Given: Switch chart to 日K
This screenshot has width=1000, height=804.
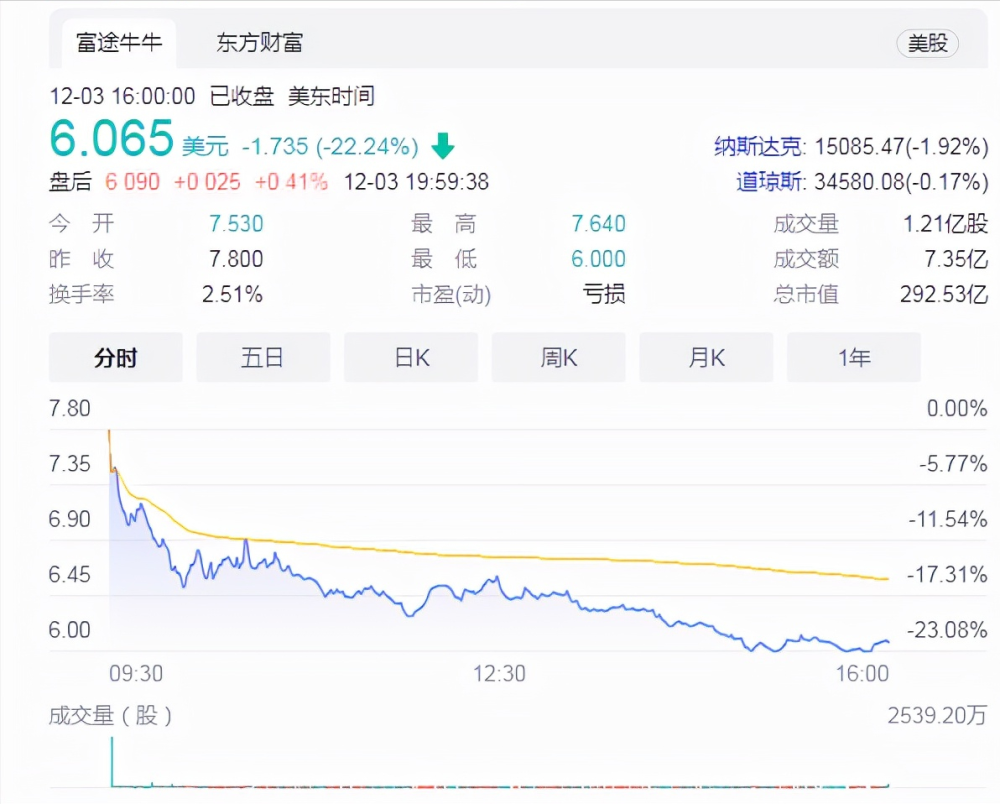Looking at the screenshot, I should pyautogui.click(x=411, y=358).
